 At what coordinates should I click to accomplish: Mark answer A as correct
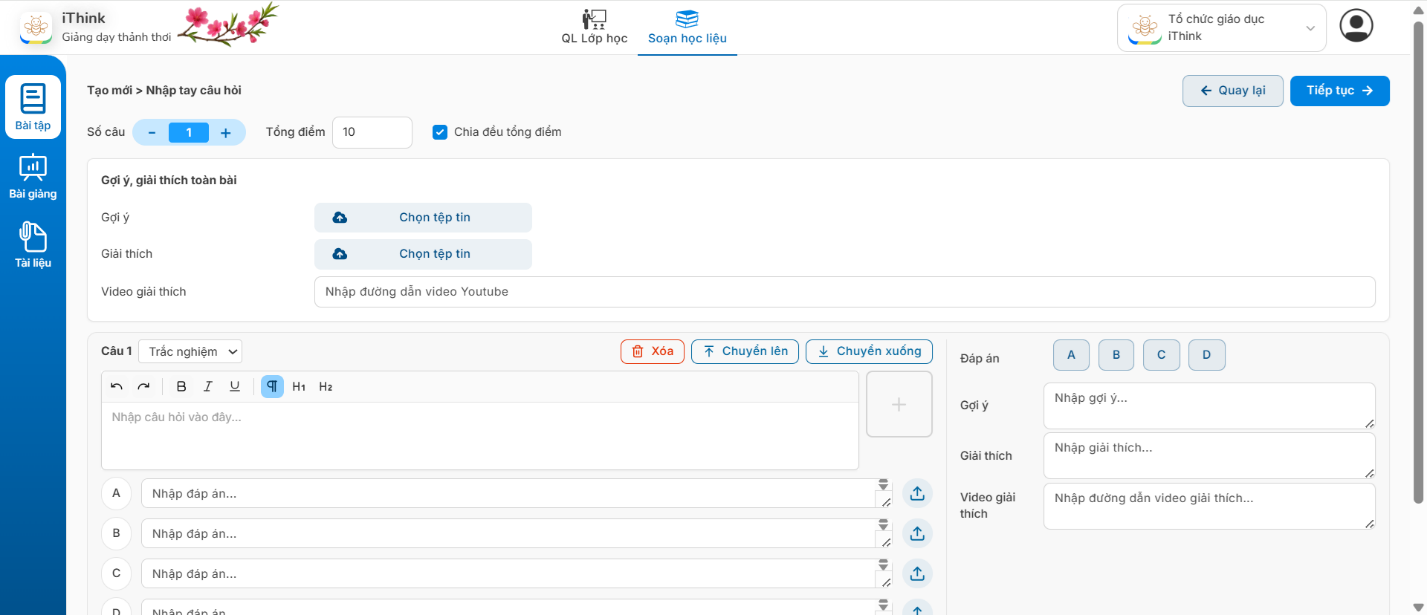pos(1071,355)
